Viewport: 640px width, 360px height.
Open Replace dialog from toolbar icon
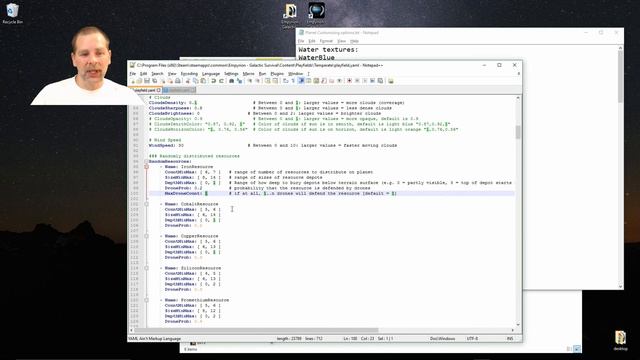pos(239,81)
